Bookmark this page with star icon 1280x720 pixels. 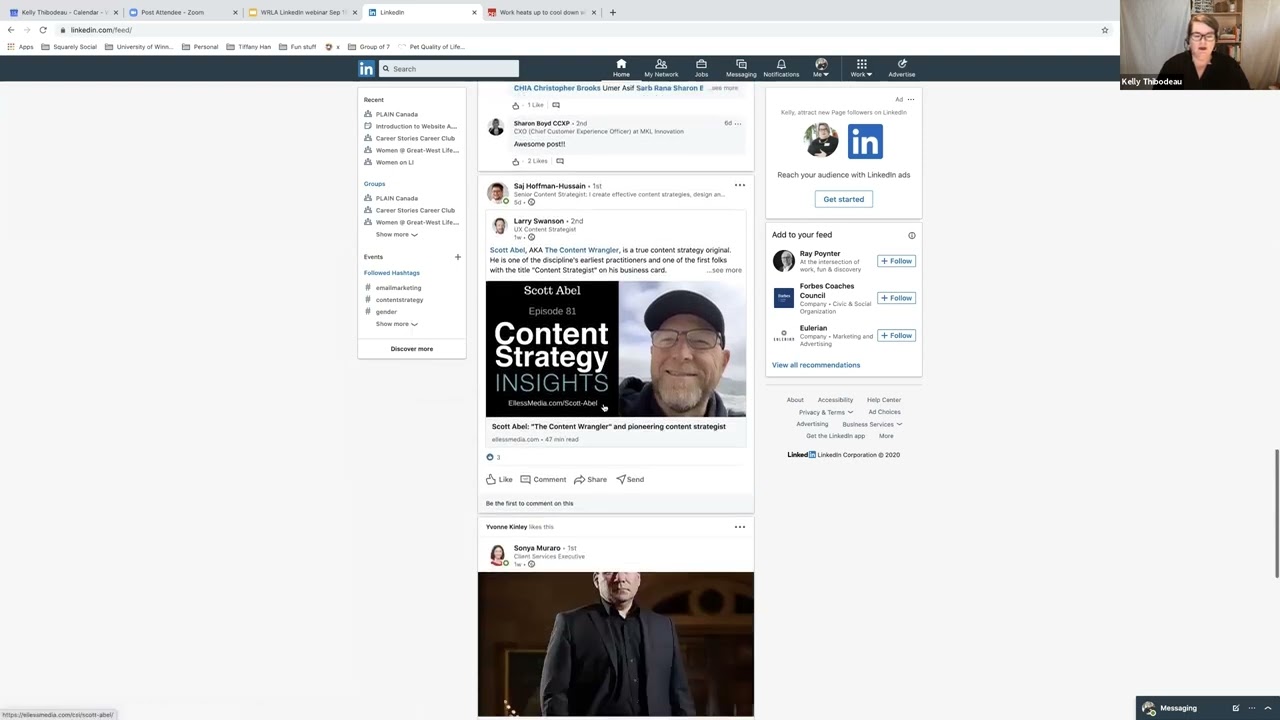[1105, 30]
